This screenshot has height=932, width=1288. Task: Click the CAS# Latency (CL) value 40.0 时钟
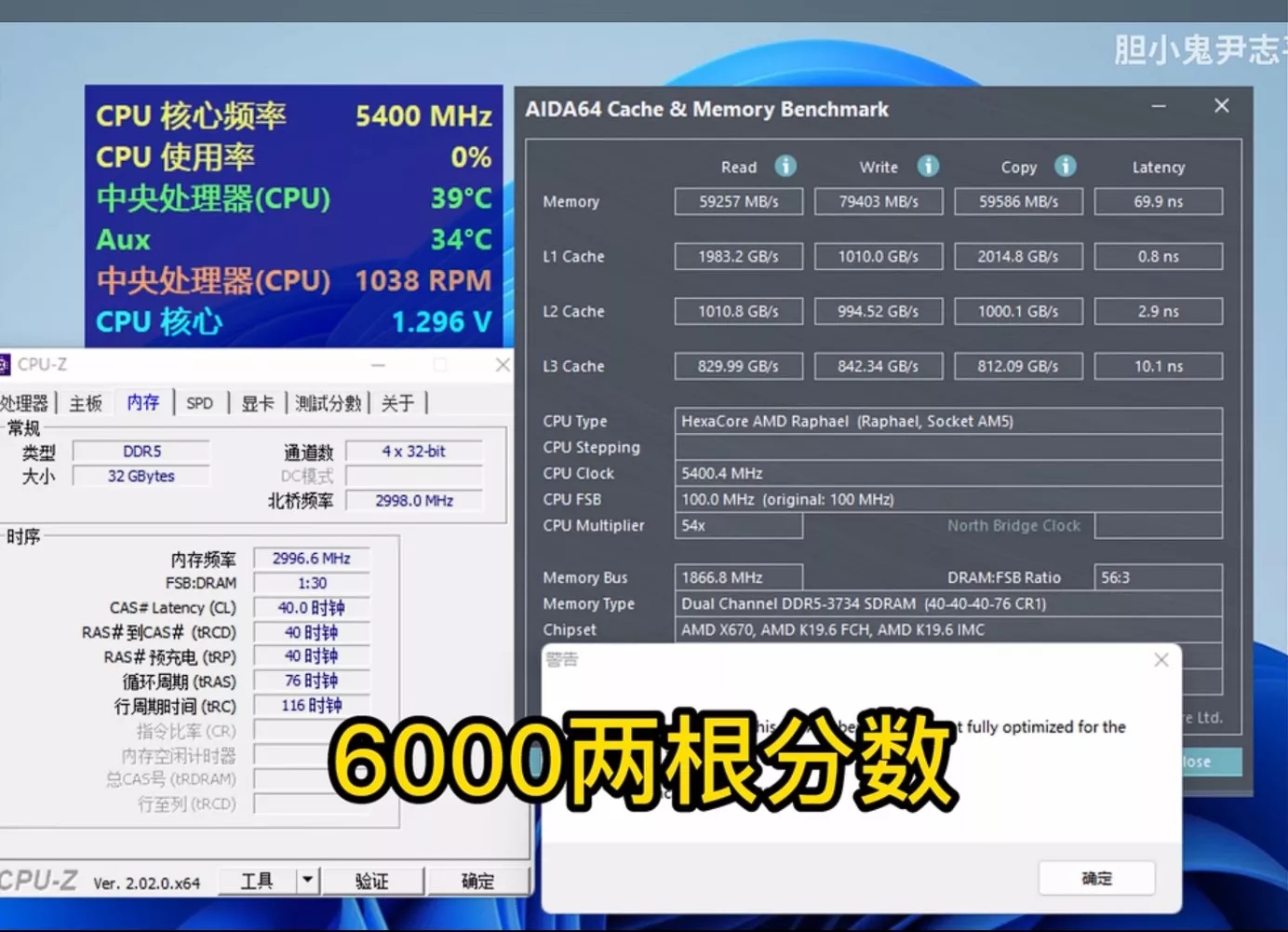coord(312,608)
